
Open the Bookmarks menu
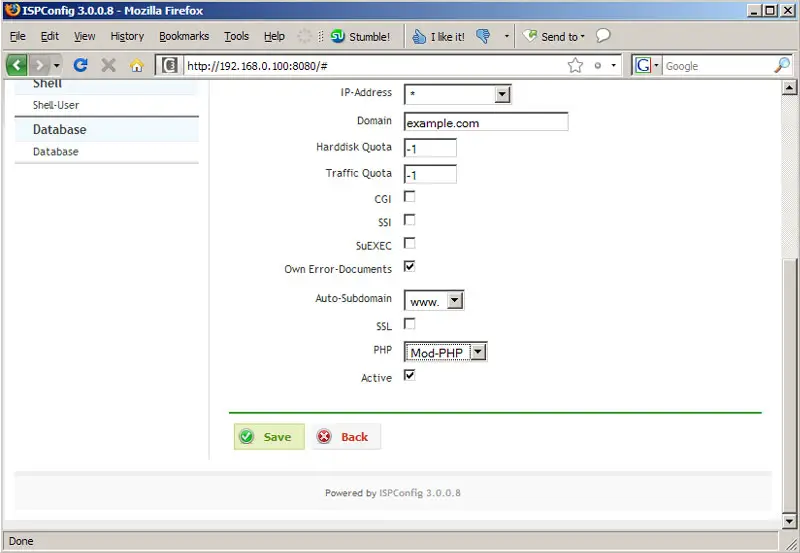(184, 36)
